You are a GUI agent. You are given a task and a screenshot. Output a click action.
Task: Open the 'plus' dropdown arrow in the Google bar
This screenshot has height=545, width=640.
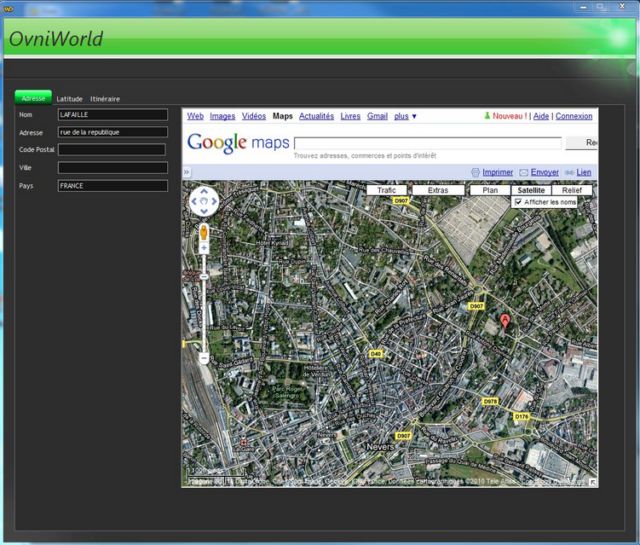tap(414, 116)
